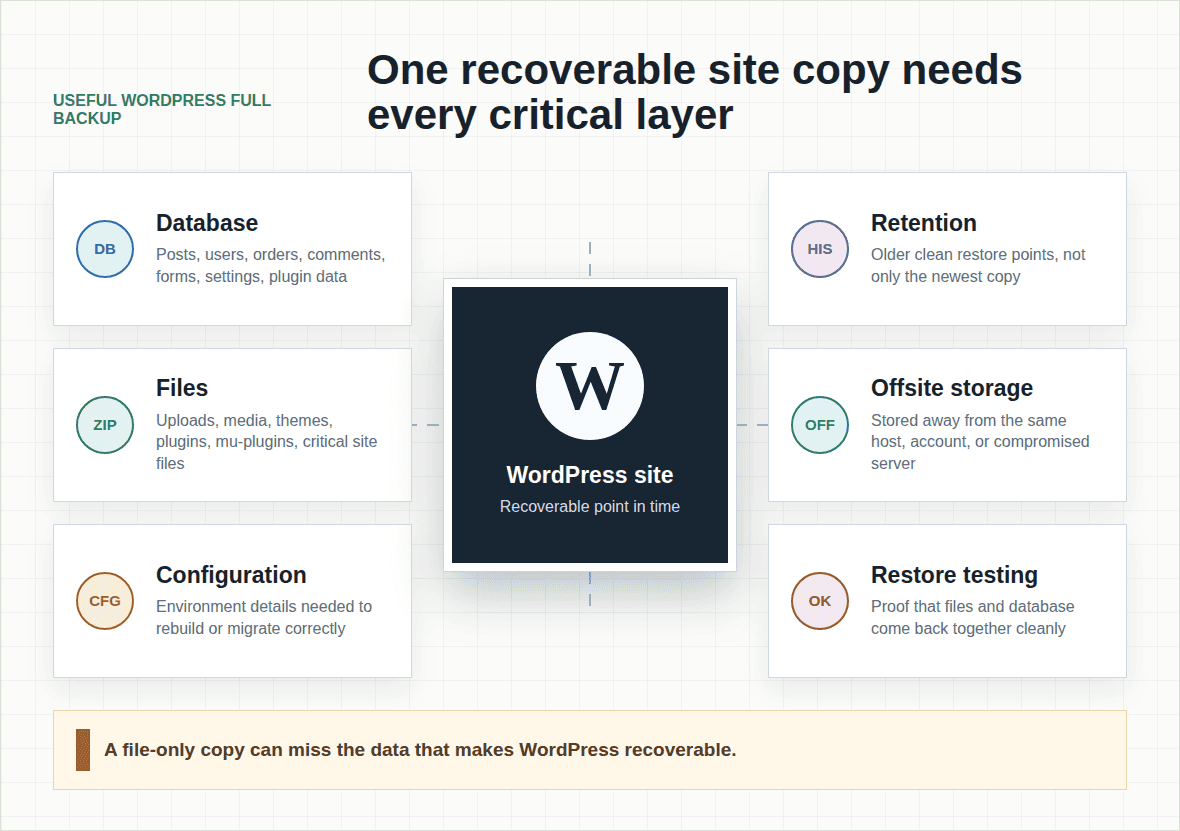Click the 'A file-only copy can miss' note
Image resolution: width=1180 pixels, height=831 pixels.
point(420,750)
